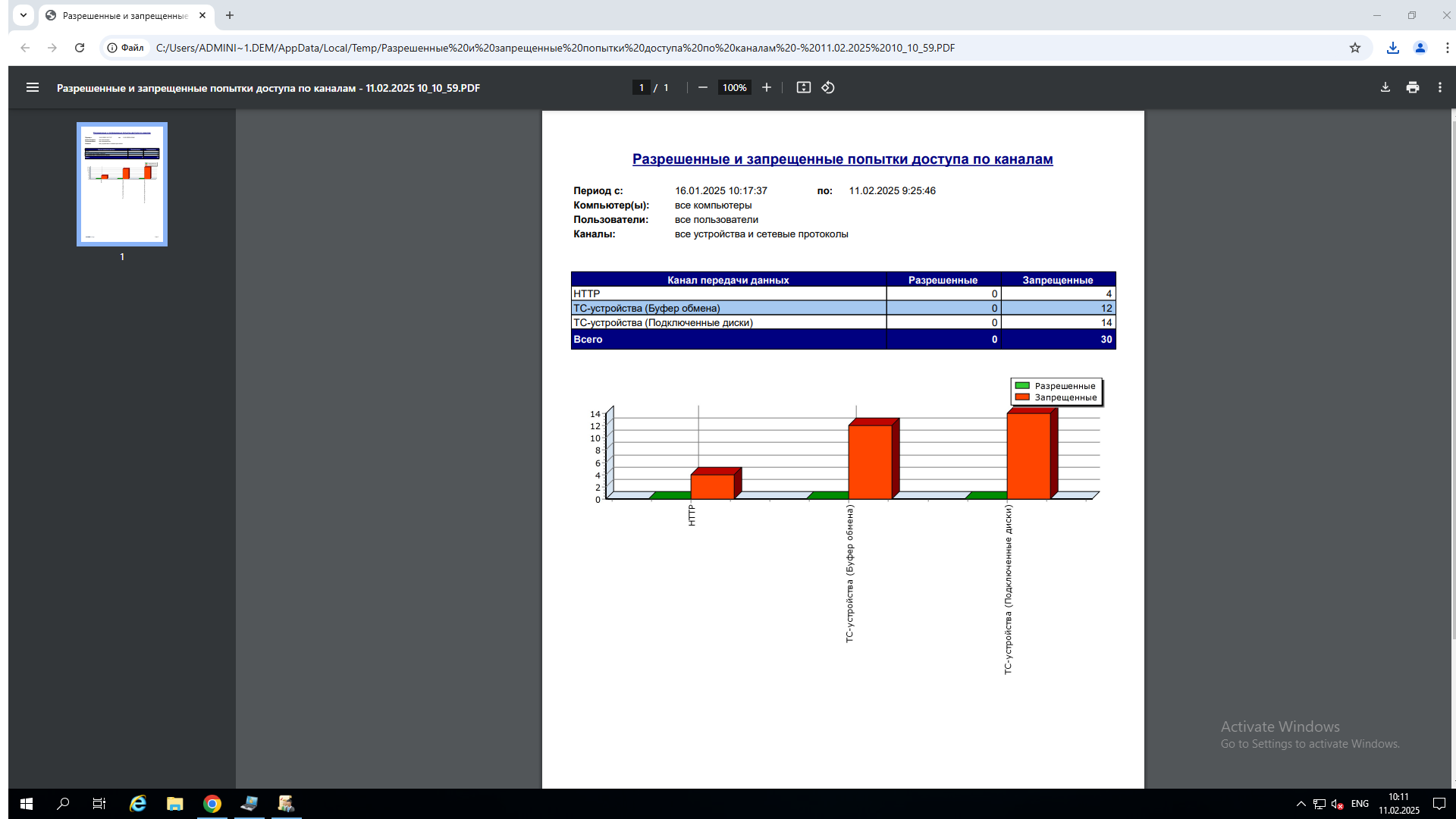Zoom out with the minus icon

pos(703,88)
